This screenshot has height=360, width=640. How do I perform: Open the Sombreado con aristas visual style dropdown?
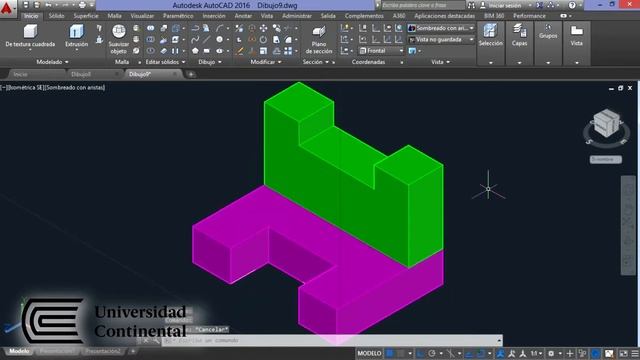(441, 28)
